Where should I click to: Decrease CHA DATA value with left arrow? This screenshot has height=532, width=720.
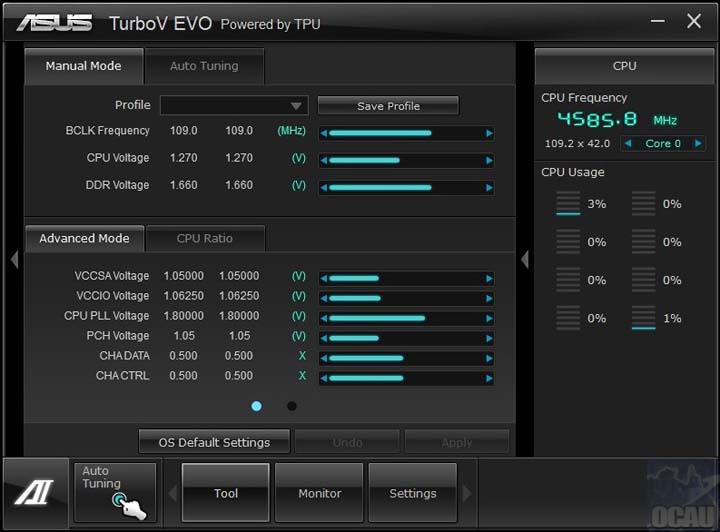[324, 358]
